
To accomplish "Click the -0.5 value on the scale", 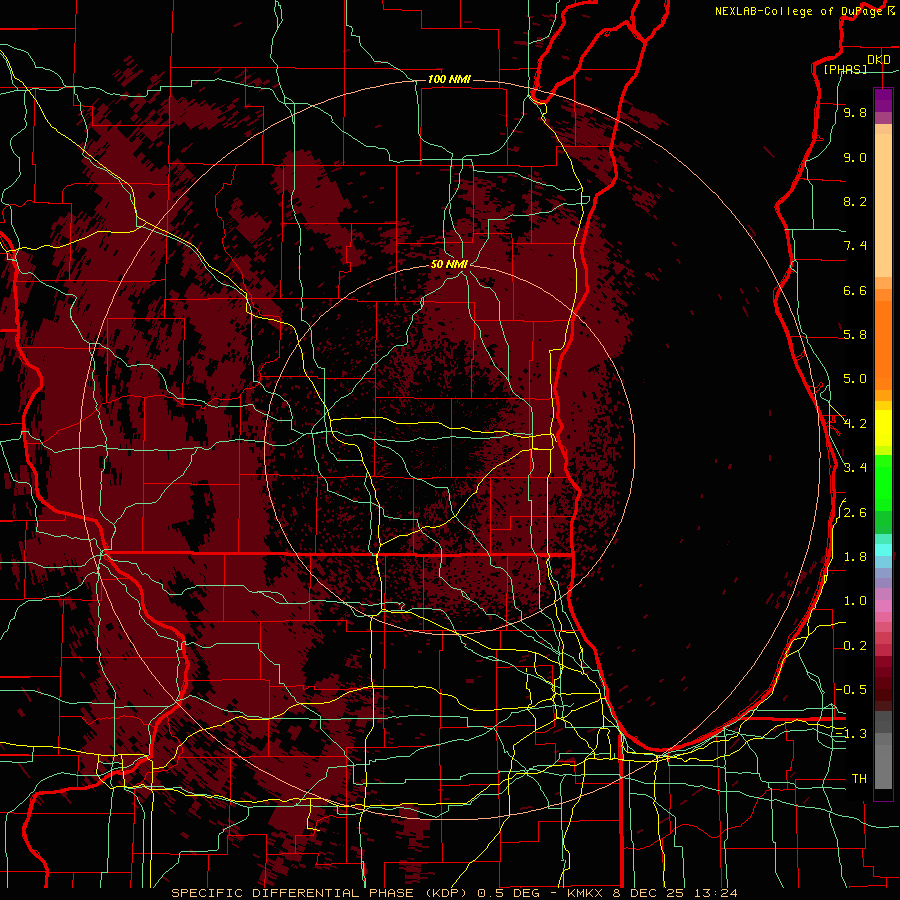I will click(851, 689).
